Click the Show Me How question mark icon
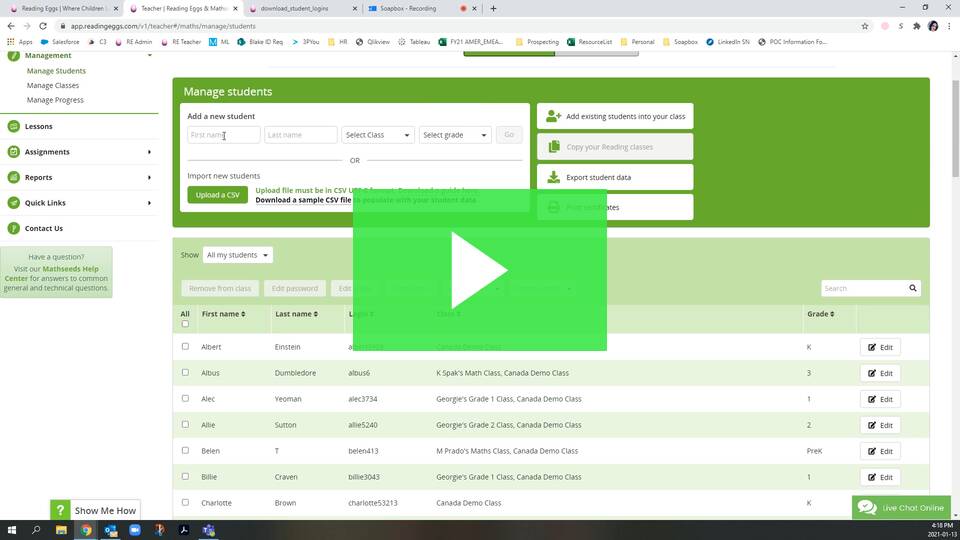The image size is (960, 540). pyautogui.click(x=60, y=511)
